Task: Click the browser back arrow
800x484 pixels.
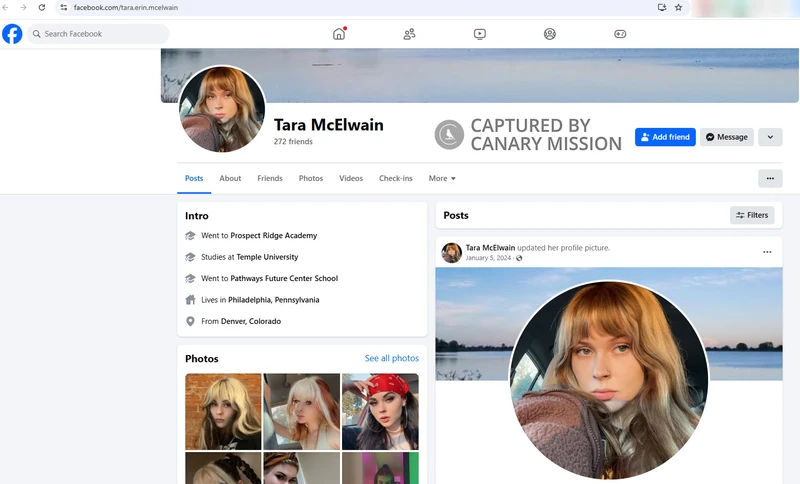Action: 6,8
